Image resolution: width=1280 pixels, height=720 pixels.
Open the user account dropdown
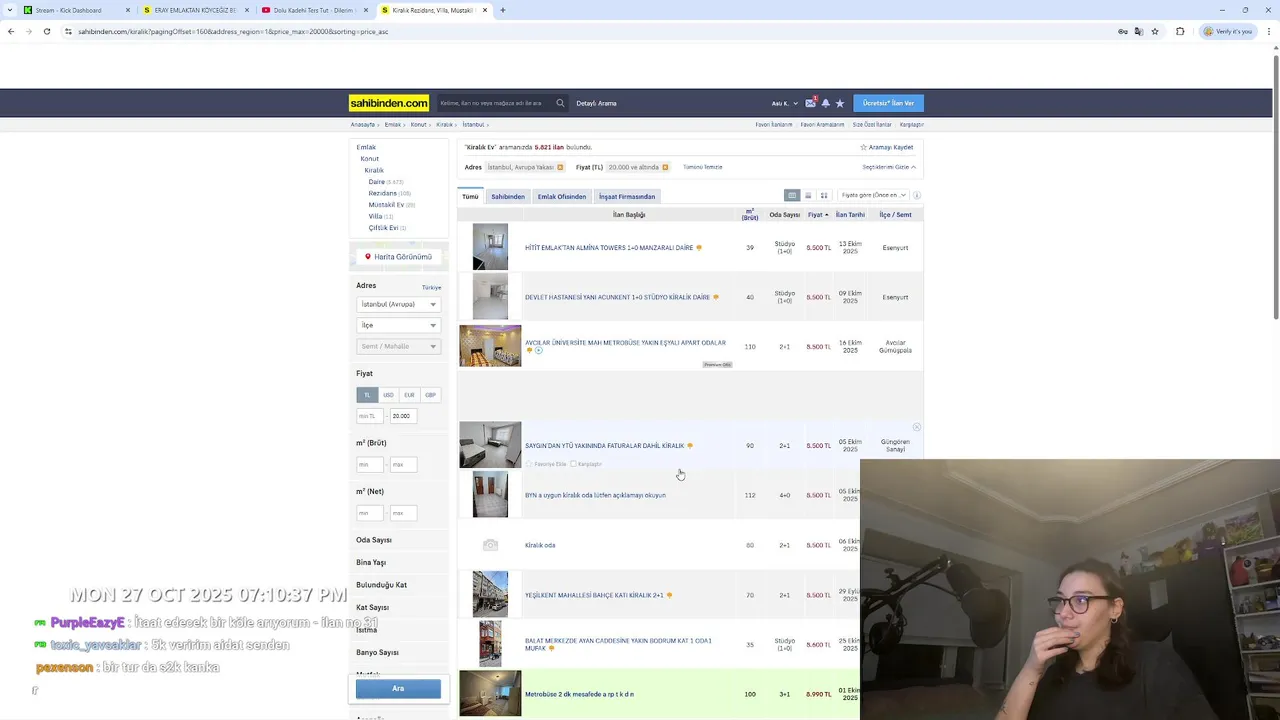[785, 103]
